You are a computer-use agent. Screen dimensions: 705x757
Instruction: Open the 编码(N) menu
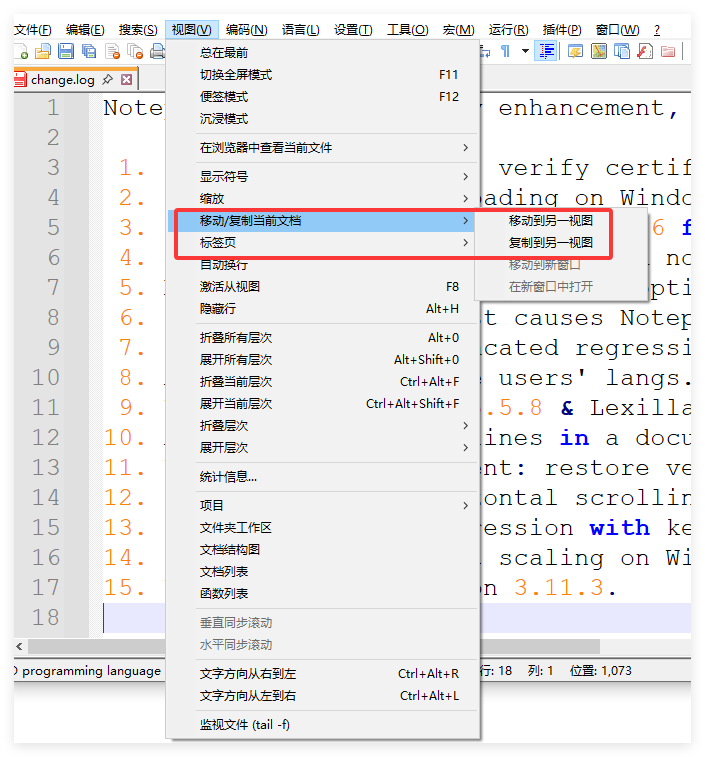(246, 30)
